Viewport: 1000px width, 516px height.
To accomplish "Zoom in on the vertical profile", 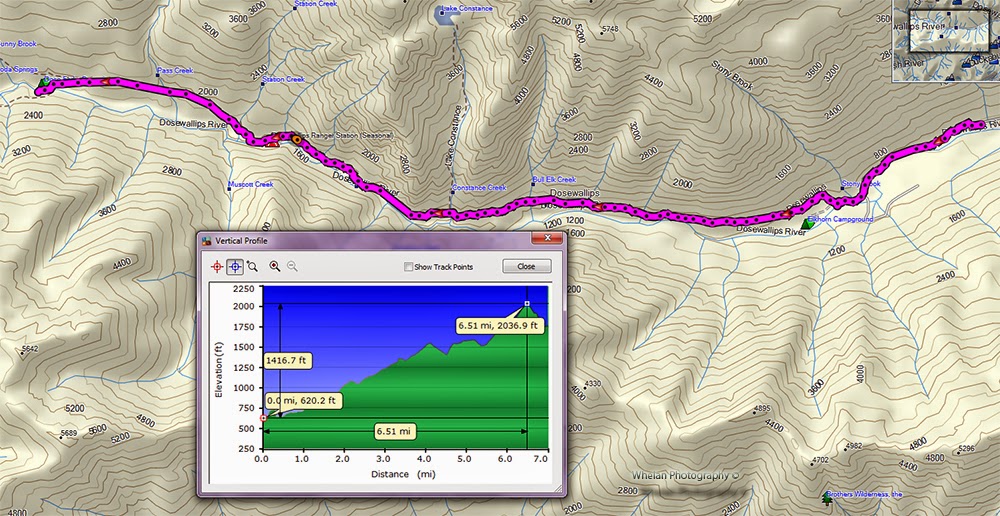I will pyautogui.click(x=275, y=266).
